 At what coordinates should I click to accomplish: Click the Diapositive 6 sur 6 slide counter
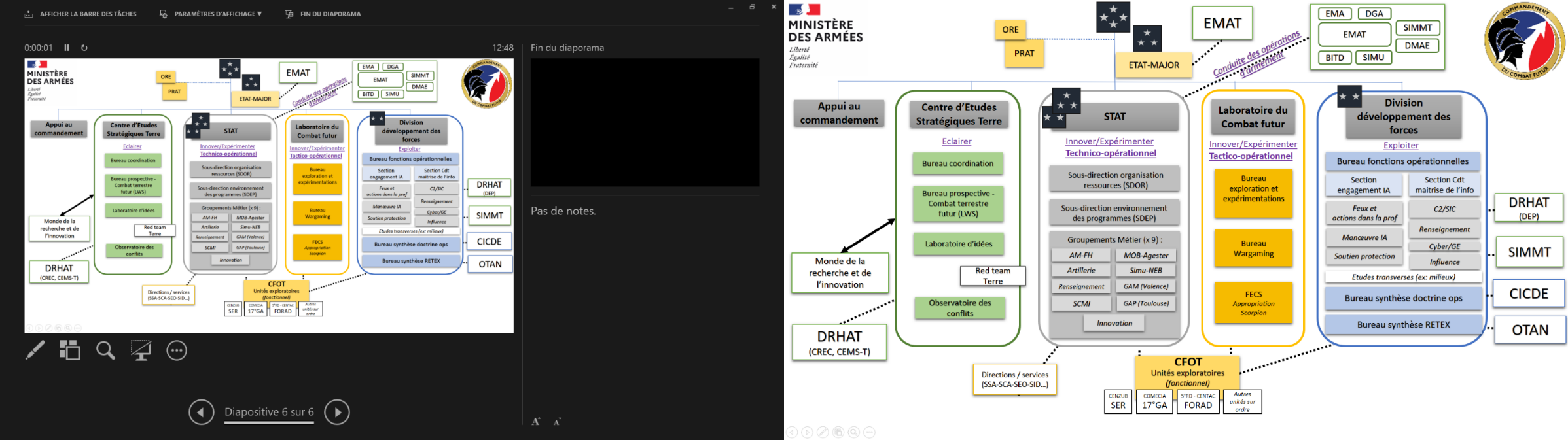click(269, 412)
